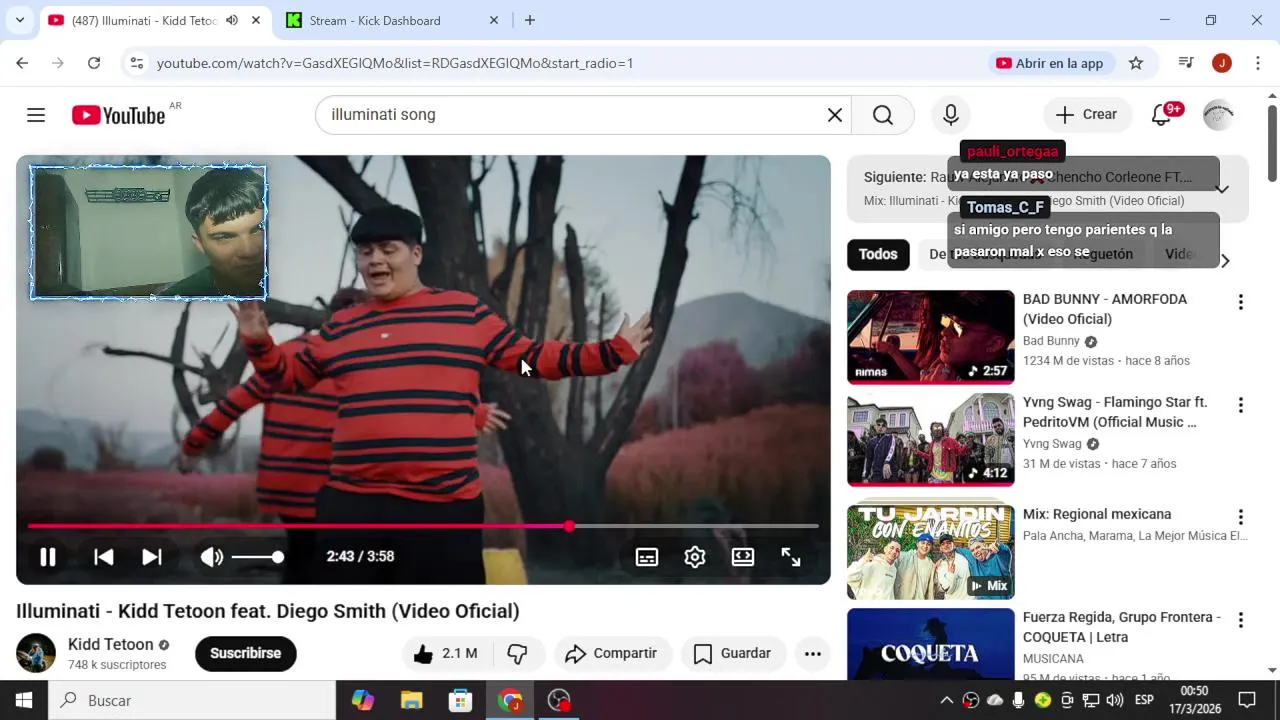Seek on the video progress bar
The image size is (1280, 720).
(423, 526)
